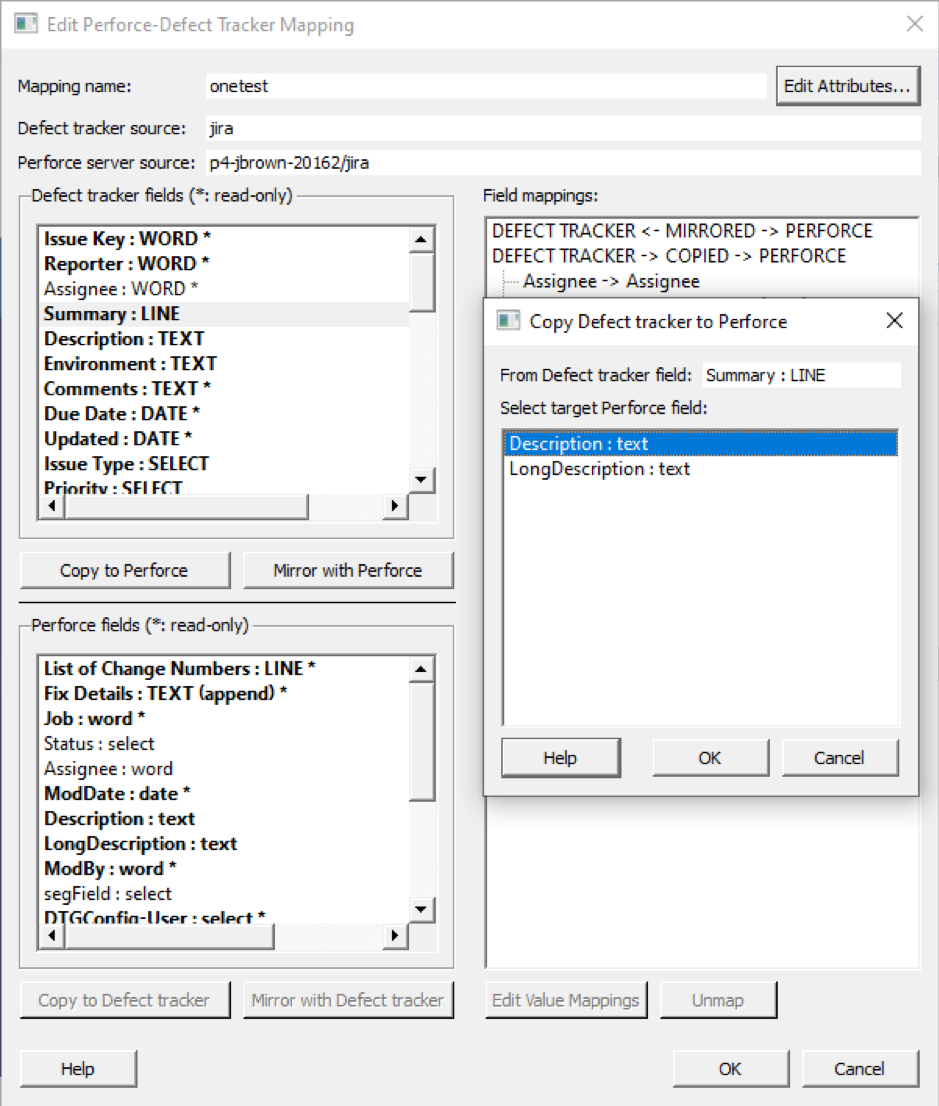Image resolution: width=939 pixels, height=1106 pixels.
Task: Click the main dialog Help button
Action: [x=78, y=1069]
